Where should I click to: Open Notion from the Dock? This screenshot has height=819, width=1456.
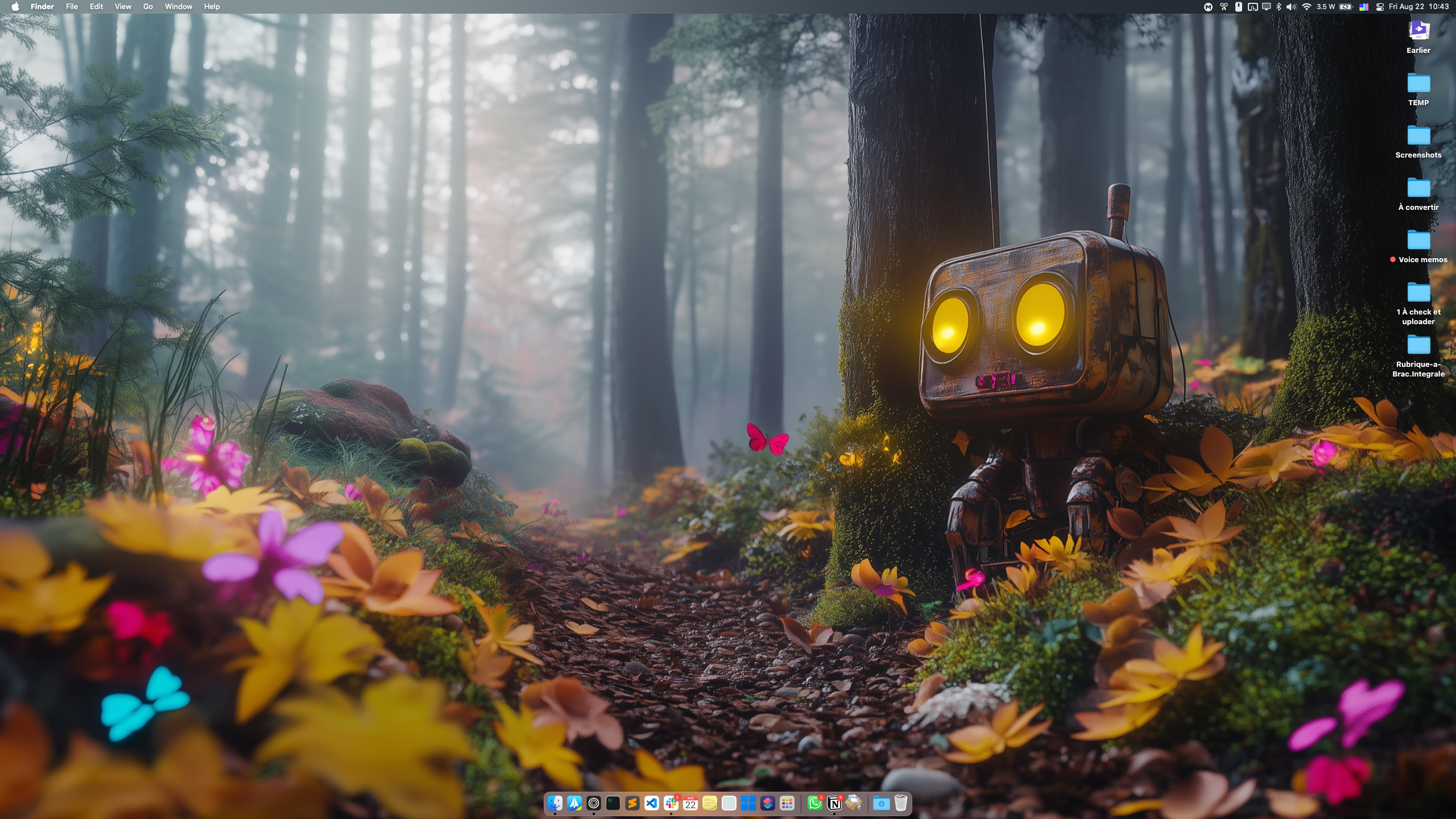[x=834, y=803]
